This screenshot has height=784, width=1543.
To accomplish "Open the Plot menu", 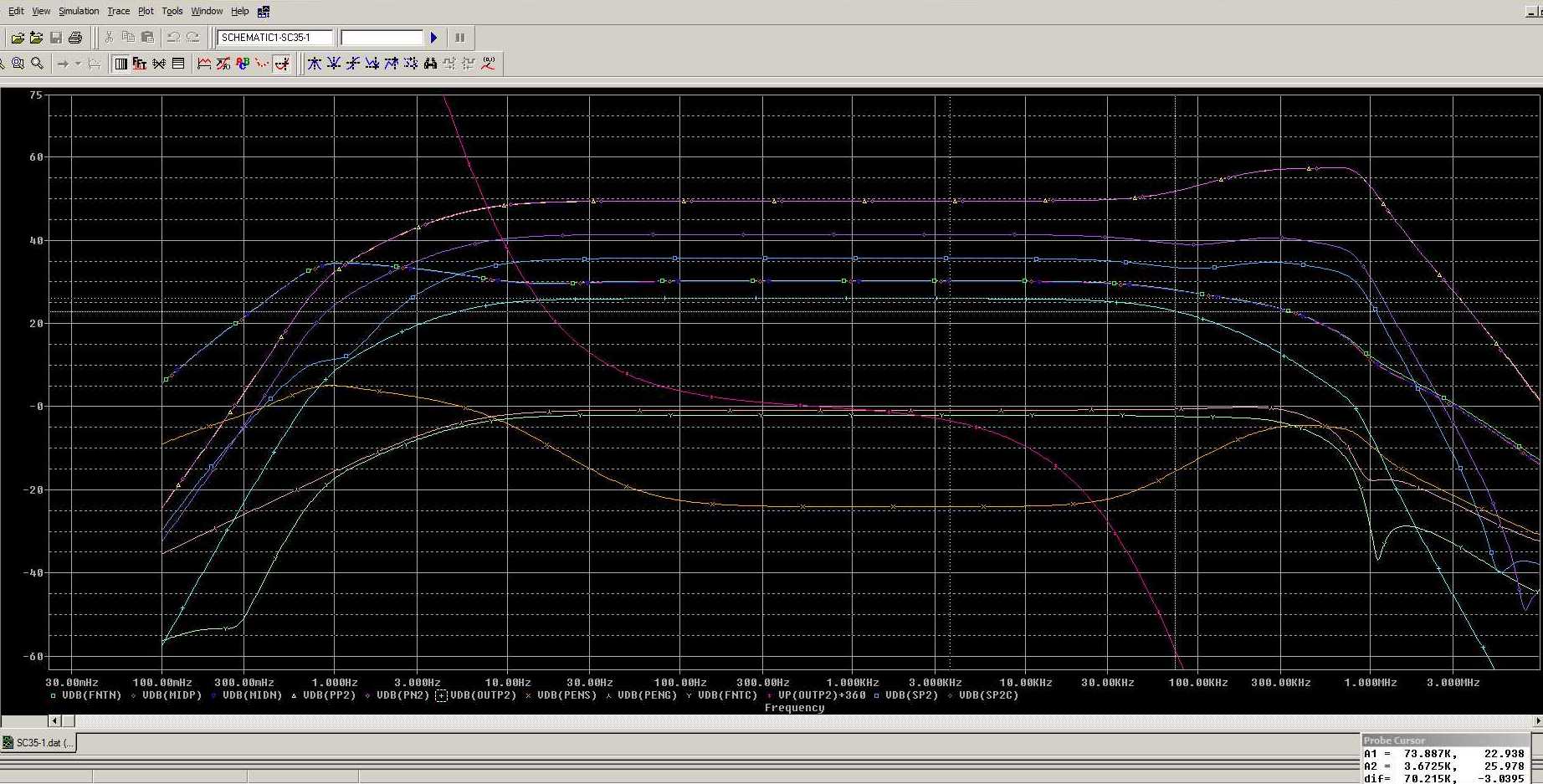I will coord(146,11).
